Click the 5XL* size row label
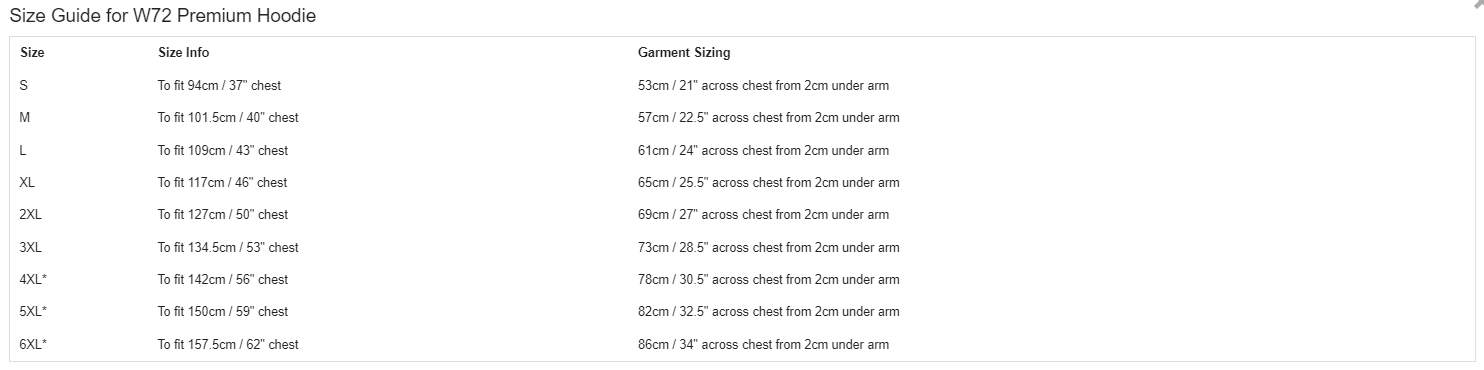Image resolution: width=1484 pixels, height=370 pixels. coord(33,311)
